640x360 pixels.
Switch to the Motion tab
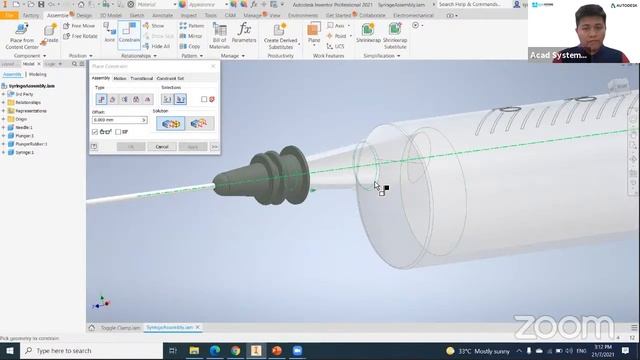point(120,78)
